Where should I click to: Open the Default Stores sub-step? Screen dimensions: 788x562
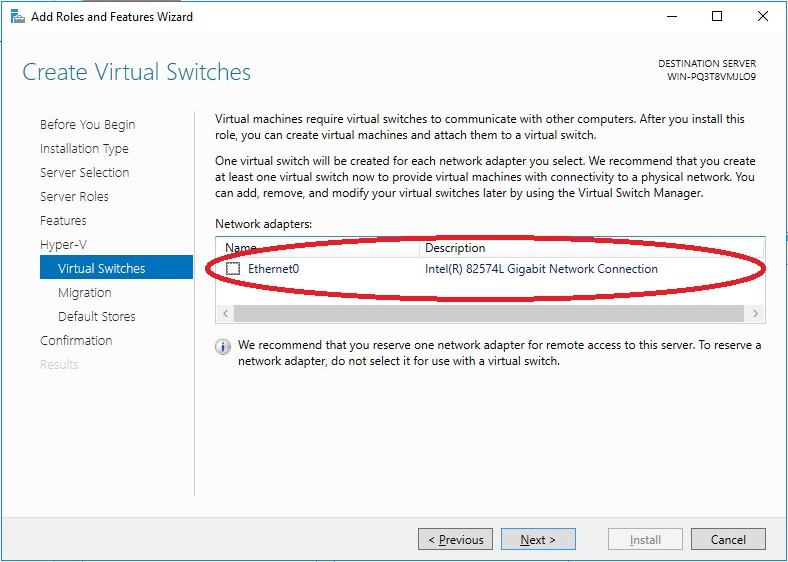(97, 317)
